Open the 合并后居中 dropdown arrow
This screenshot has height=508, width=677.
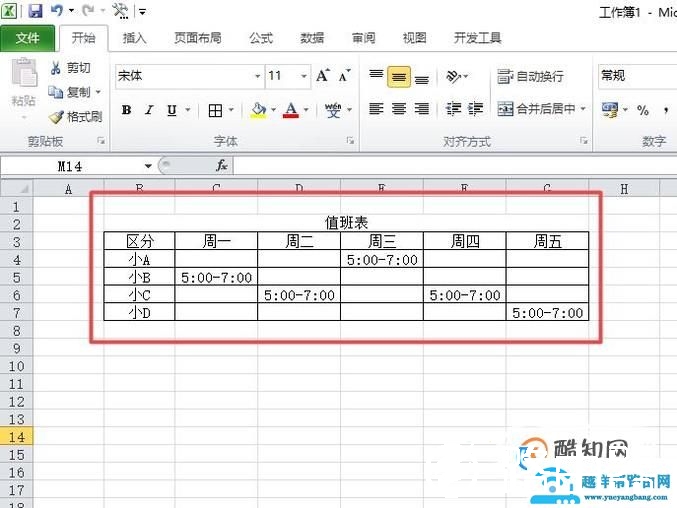(x=583, y=108)
